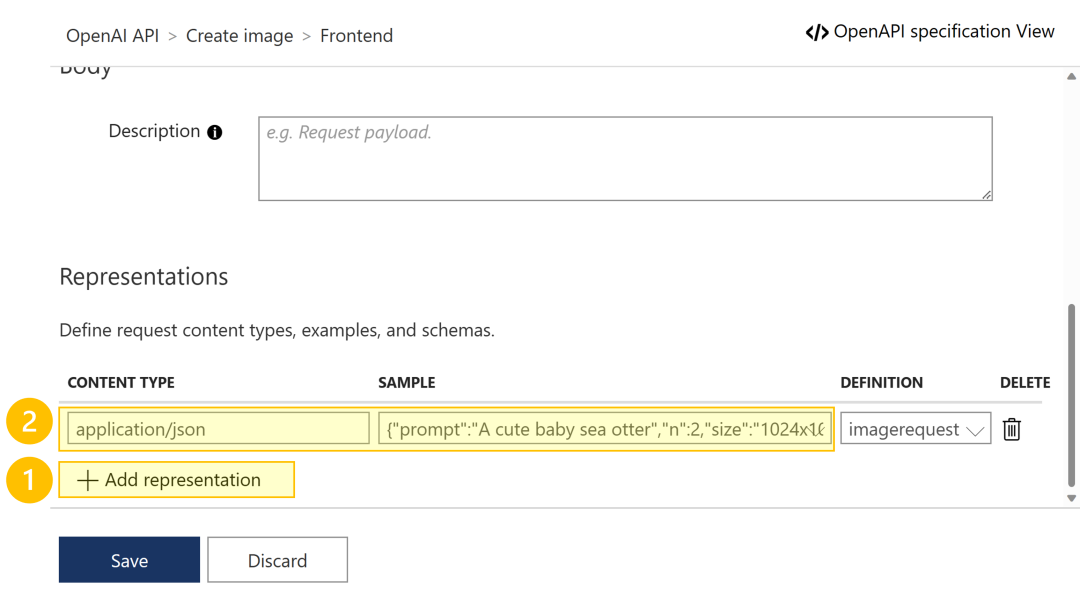Click the plus icon for Add representation
The image size is (1080, 593).
click(88, 481)
